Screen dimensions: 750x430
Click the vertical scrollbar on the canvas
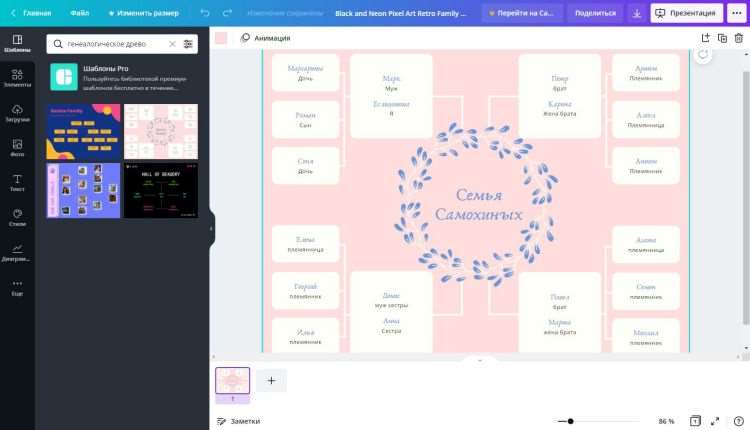coord(746,198)
